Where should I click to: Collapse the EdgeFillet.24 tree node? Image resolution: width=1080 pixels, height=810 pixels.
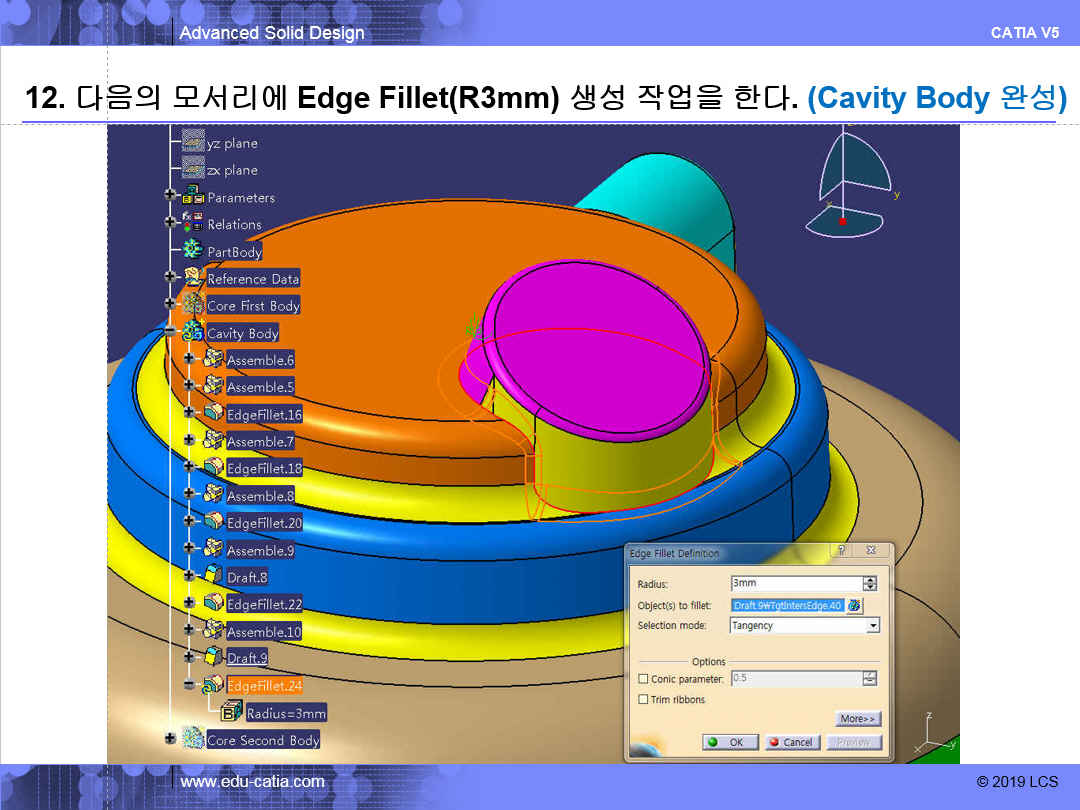coord(189,685)
